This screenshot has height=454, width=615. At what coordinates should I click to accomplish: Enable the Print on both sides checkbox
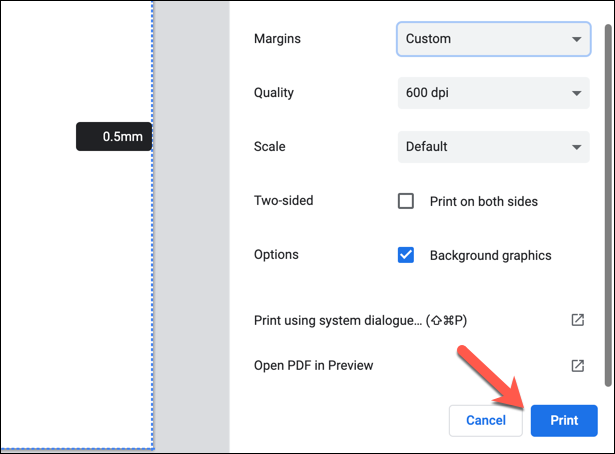(406, 201)
